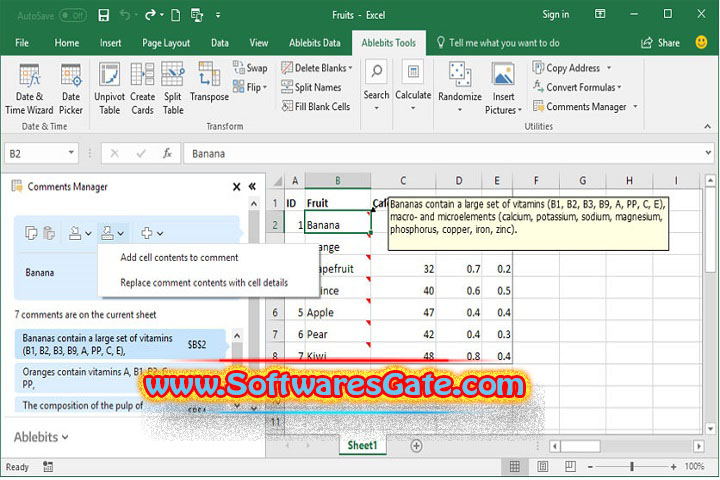Select the cell containing Apple

click(338, 312)
